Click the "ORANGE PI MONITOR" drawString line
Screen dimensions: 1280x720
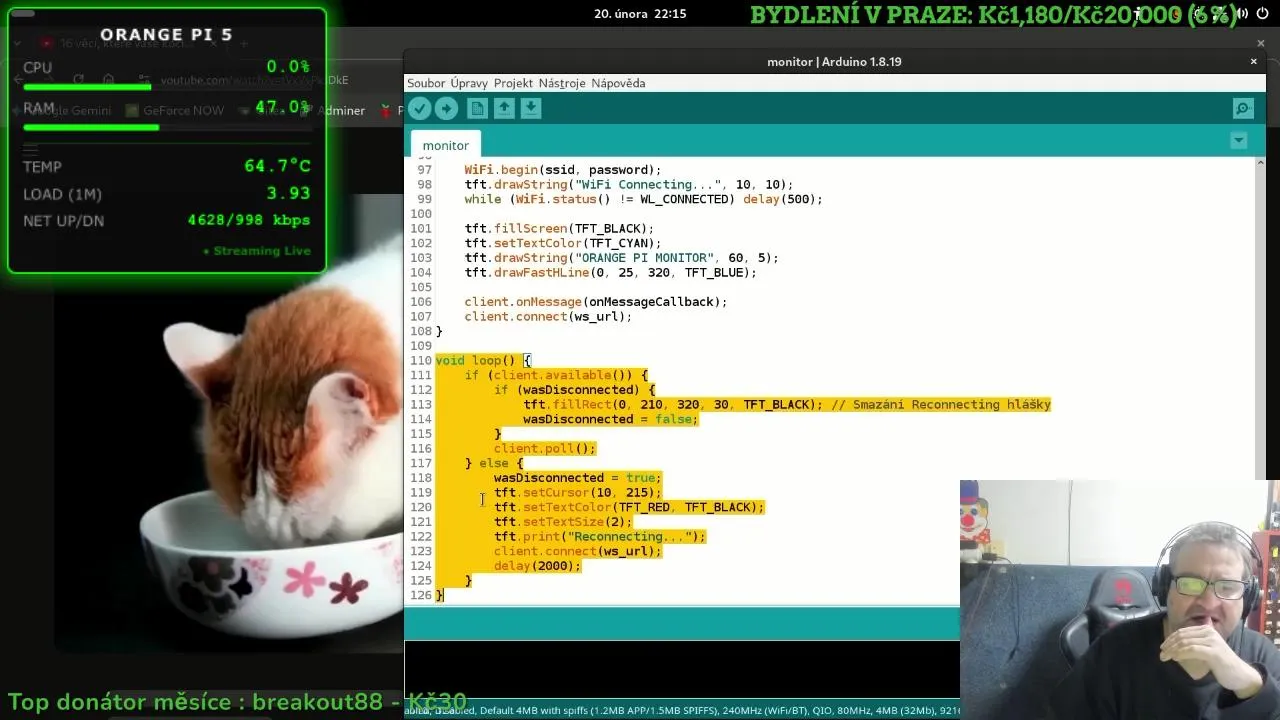click(621, 258)
